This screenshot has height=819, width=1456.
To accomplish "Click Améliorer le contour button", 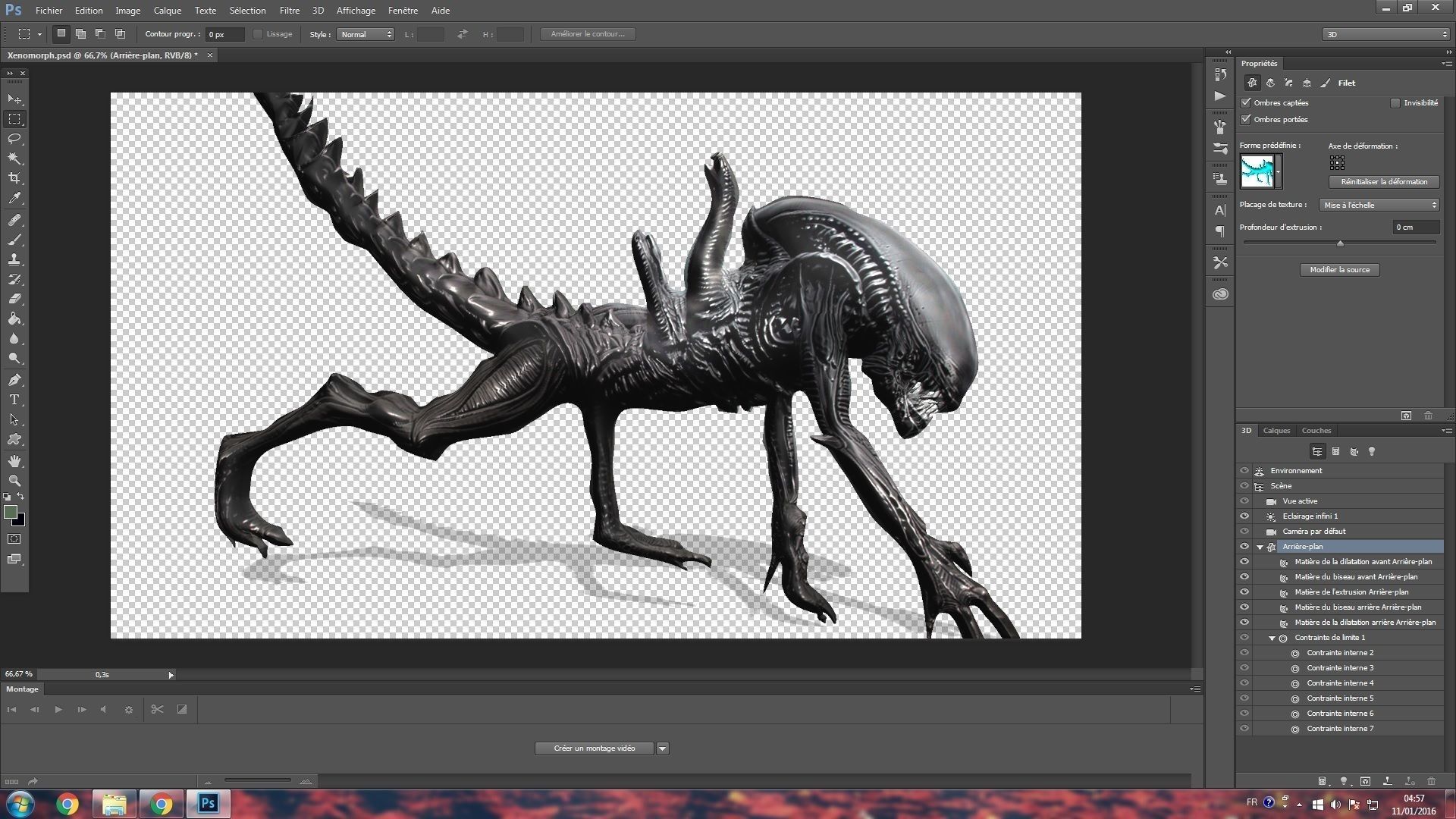I will click(x=588, y=34).
